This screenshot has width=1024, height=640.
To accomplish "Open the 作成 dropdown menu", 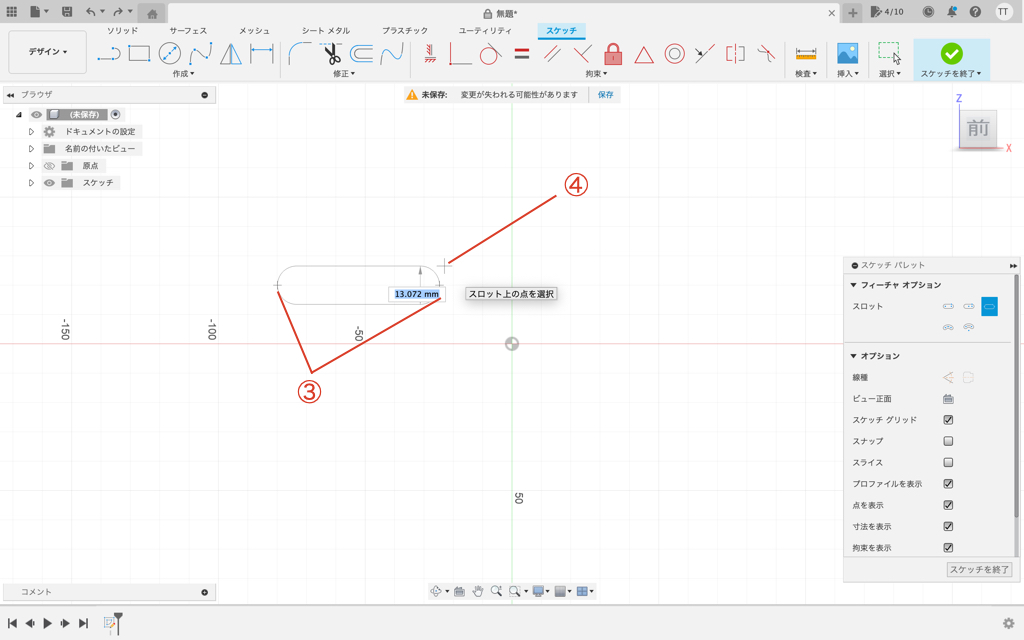I will coord(184,74).
